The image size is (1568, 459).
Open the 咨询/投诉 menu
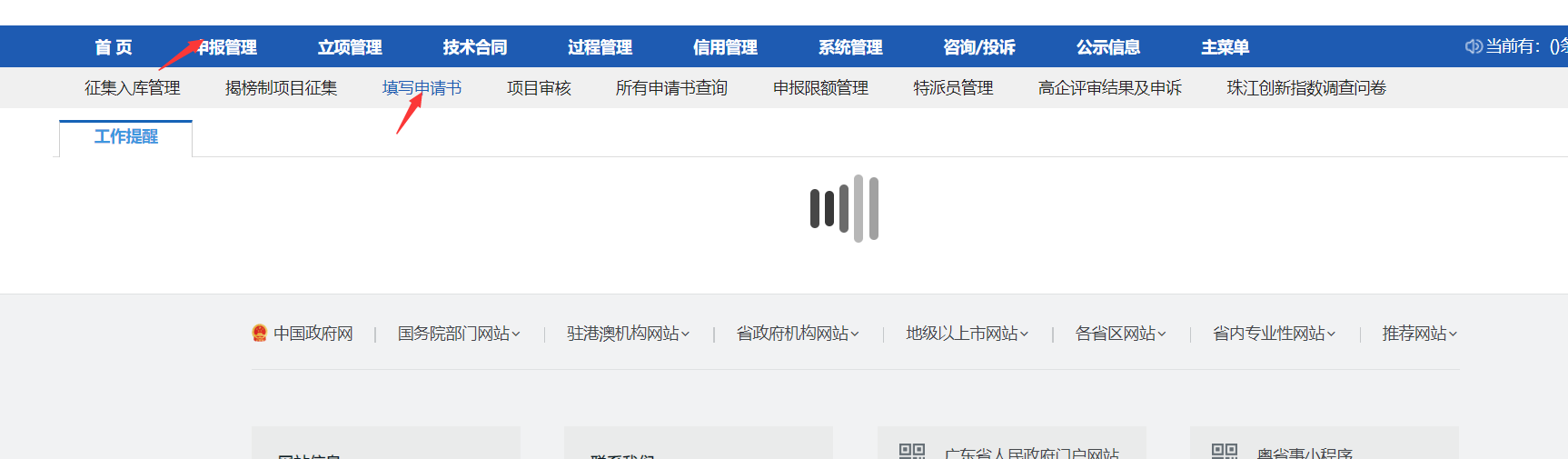tap(979, 47)
